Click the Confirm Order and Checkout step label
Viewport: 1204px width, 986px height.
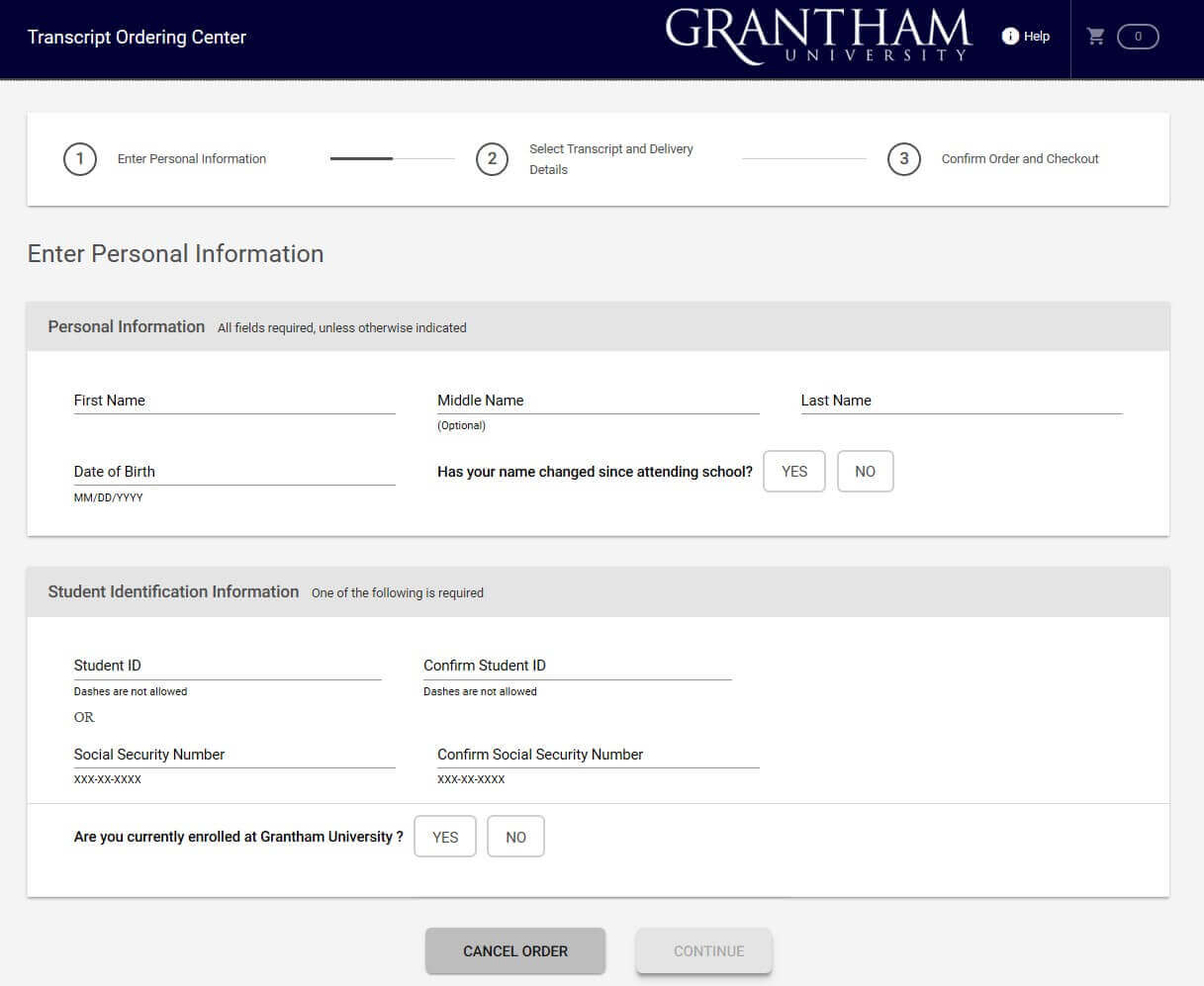[x=1020, y=158]
